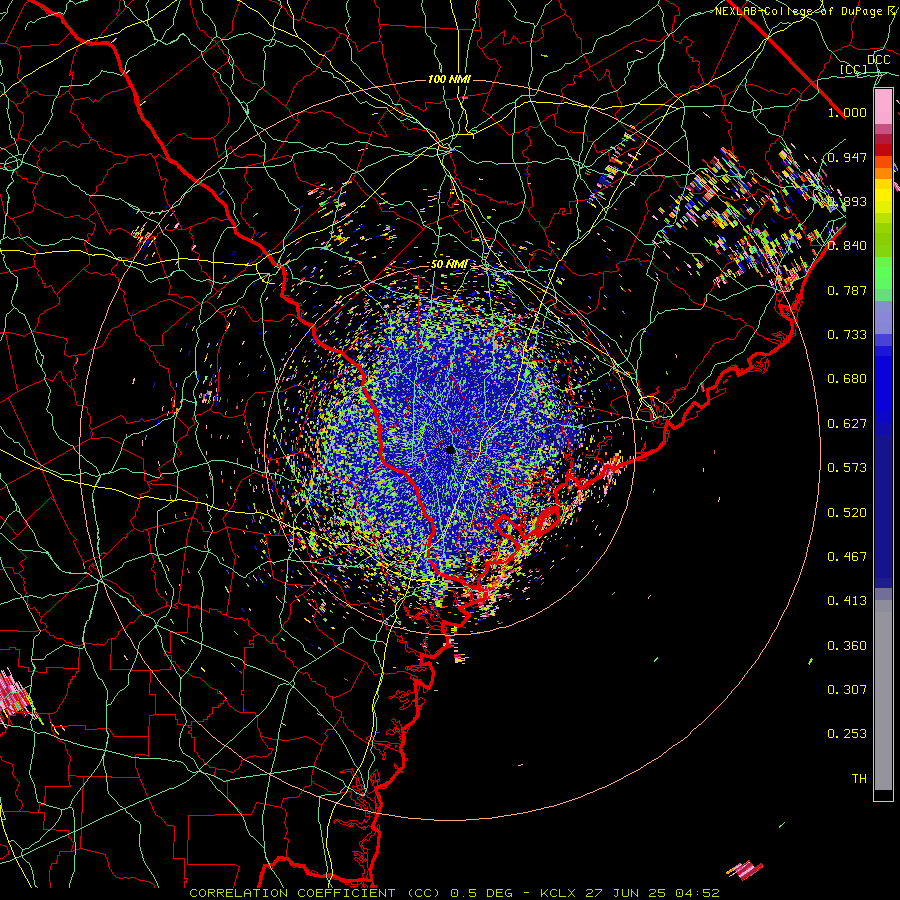
Task: Click the 0.627 scale value
Action: tap(847, 424)
